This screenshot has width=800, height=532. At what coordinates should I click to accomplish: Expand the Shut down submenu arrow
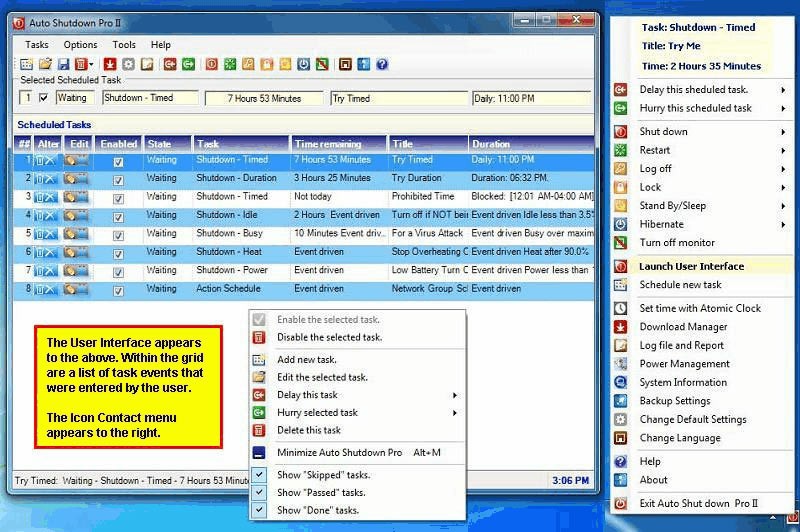point(783,132)
